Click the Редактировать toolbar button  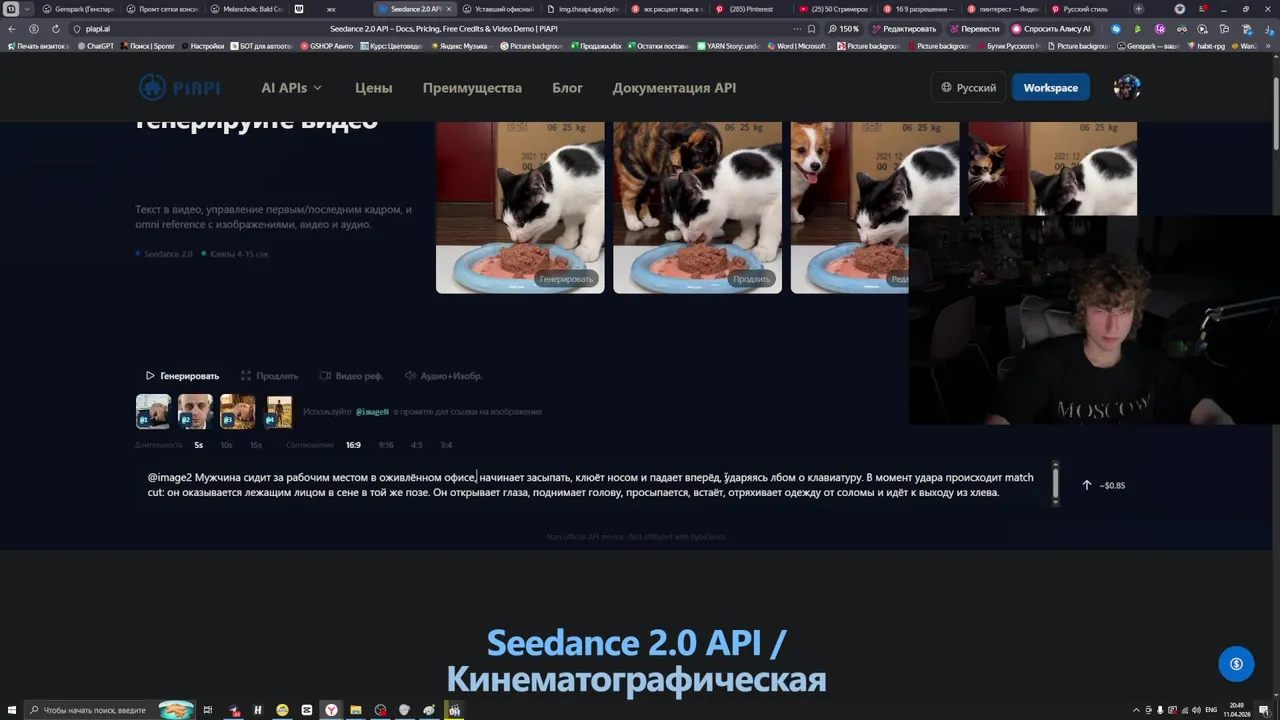coord(905,29)
